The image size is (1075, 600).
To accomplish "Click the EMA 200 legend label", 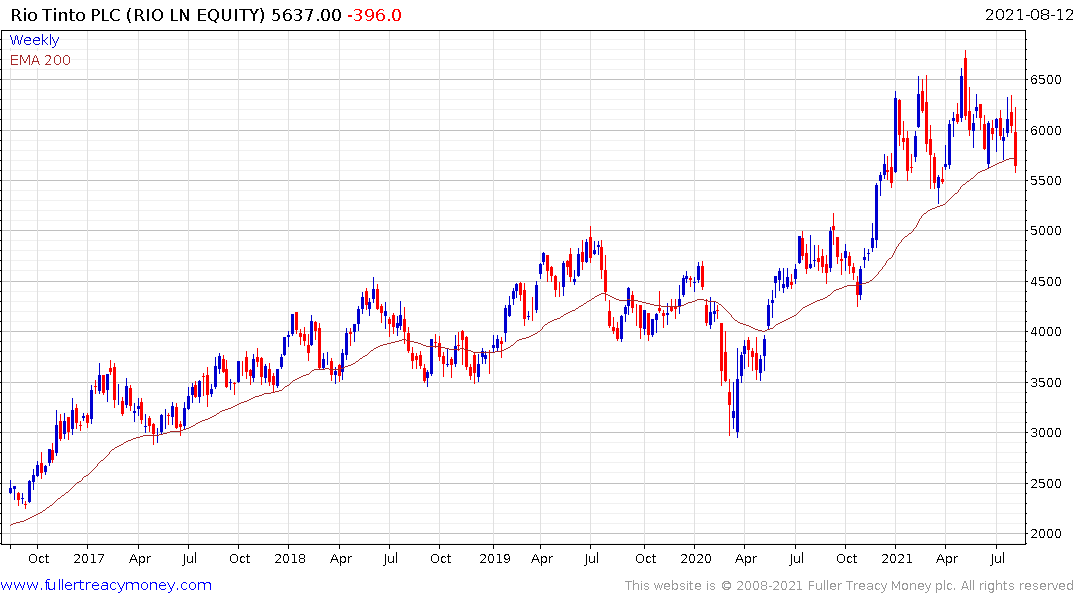I will (40, 60).
